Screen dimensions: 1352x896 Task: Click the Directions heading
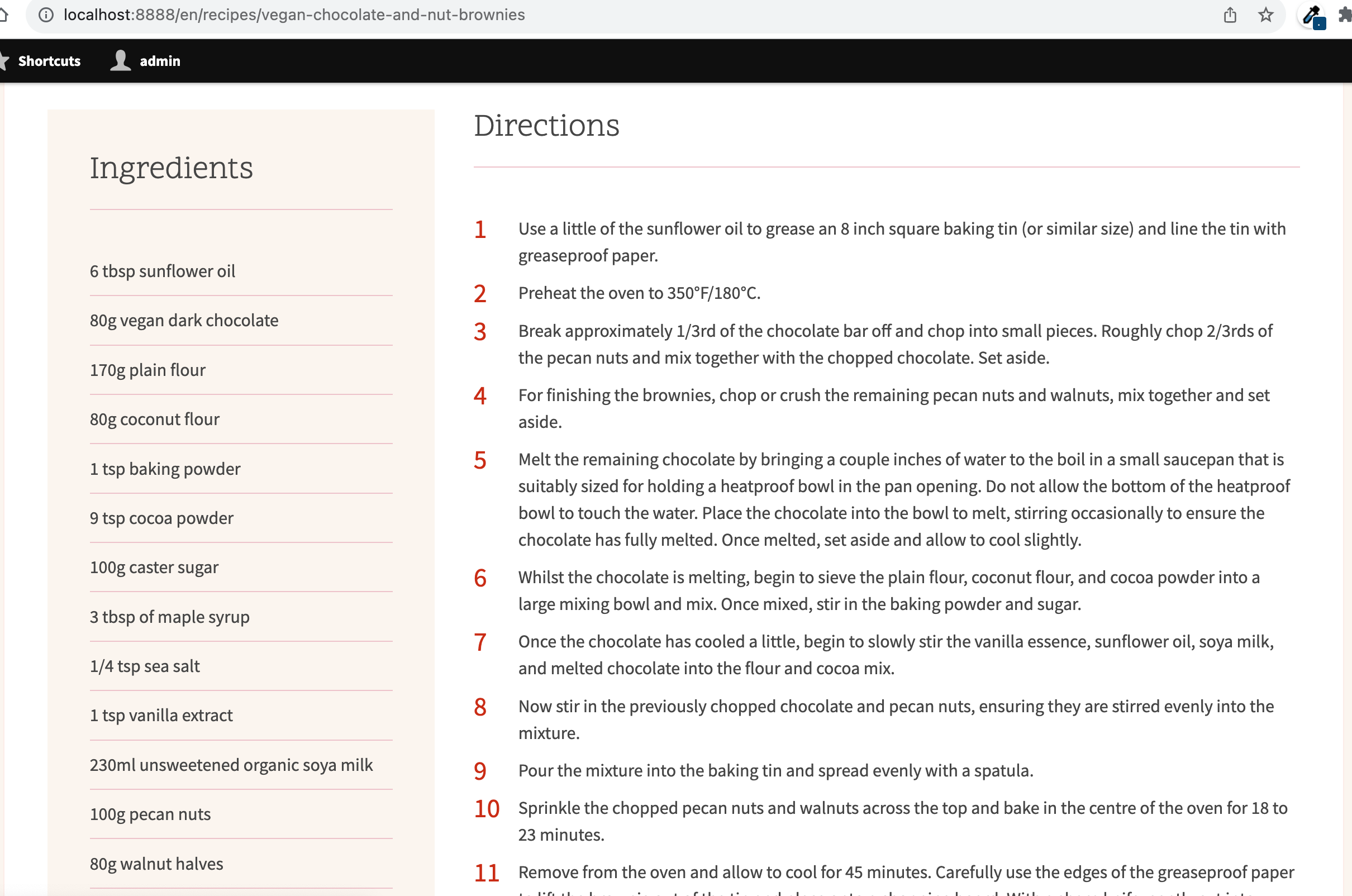pyautogui.click(x=546, y=126)
